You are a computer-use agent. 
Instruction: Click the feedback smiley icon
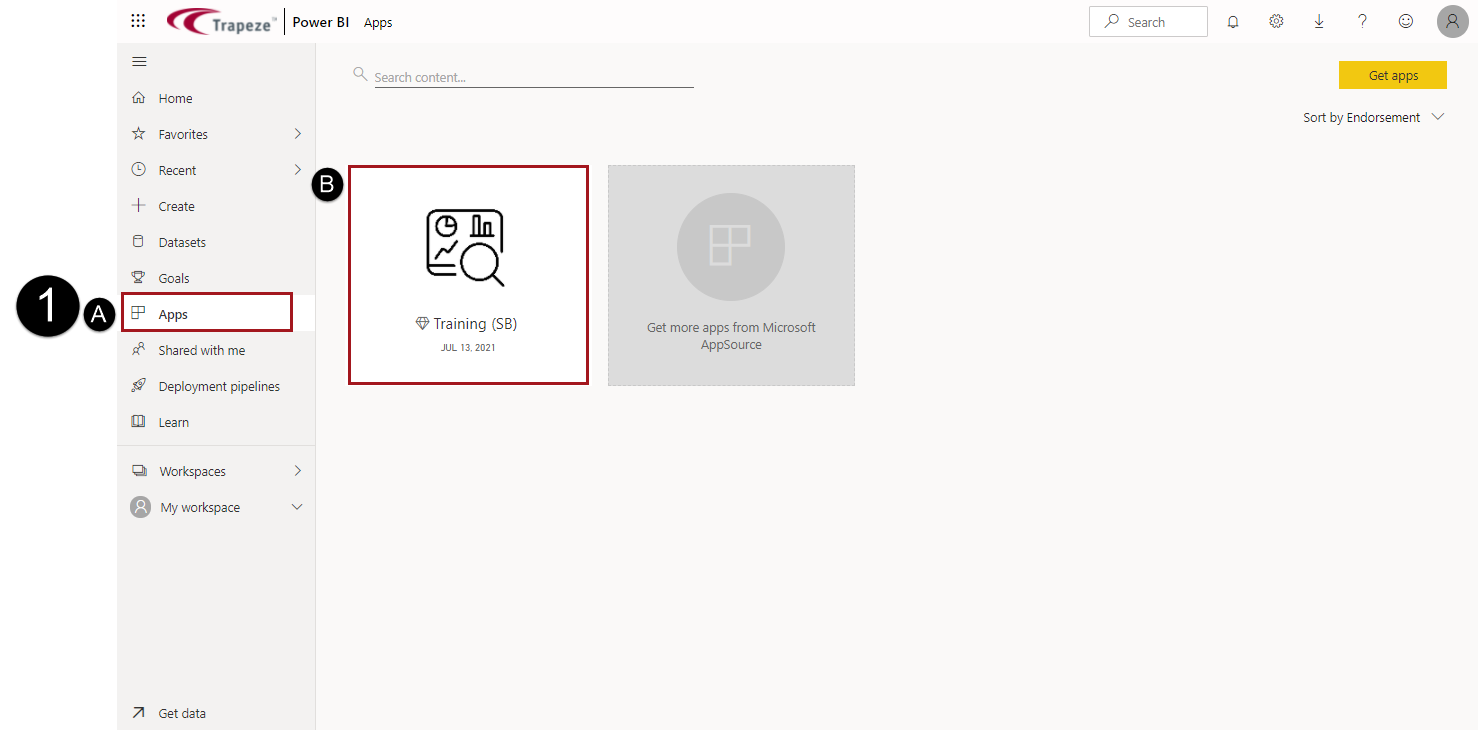click(x=1405, y=21)
